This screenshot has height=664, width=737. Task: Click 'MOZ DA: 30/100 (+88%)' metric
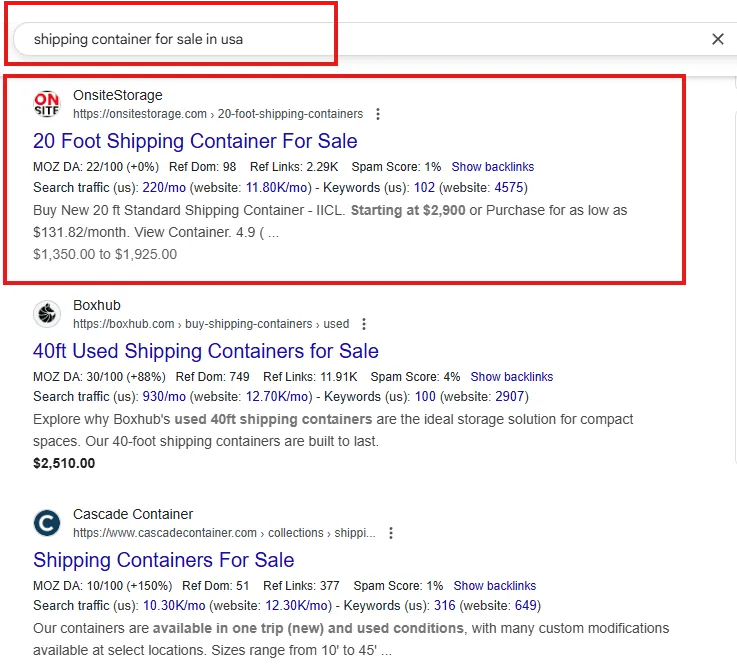(99, 377)
